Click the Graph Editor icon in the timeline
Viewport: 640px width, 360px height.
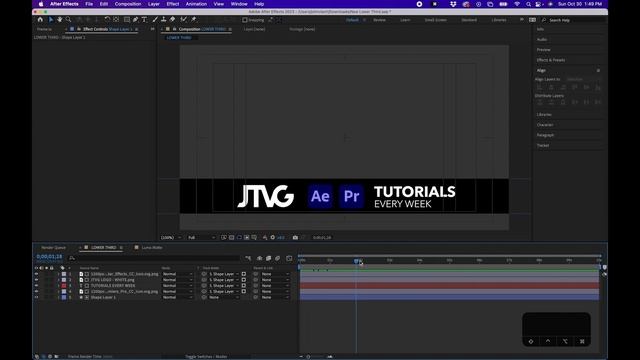coord(289,258)
